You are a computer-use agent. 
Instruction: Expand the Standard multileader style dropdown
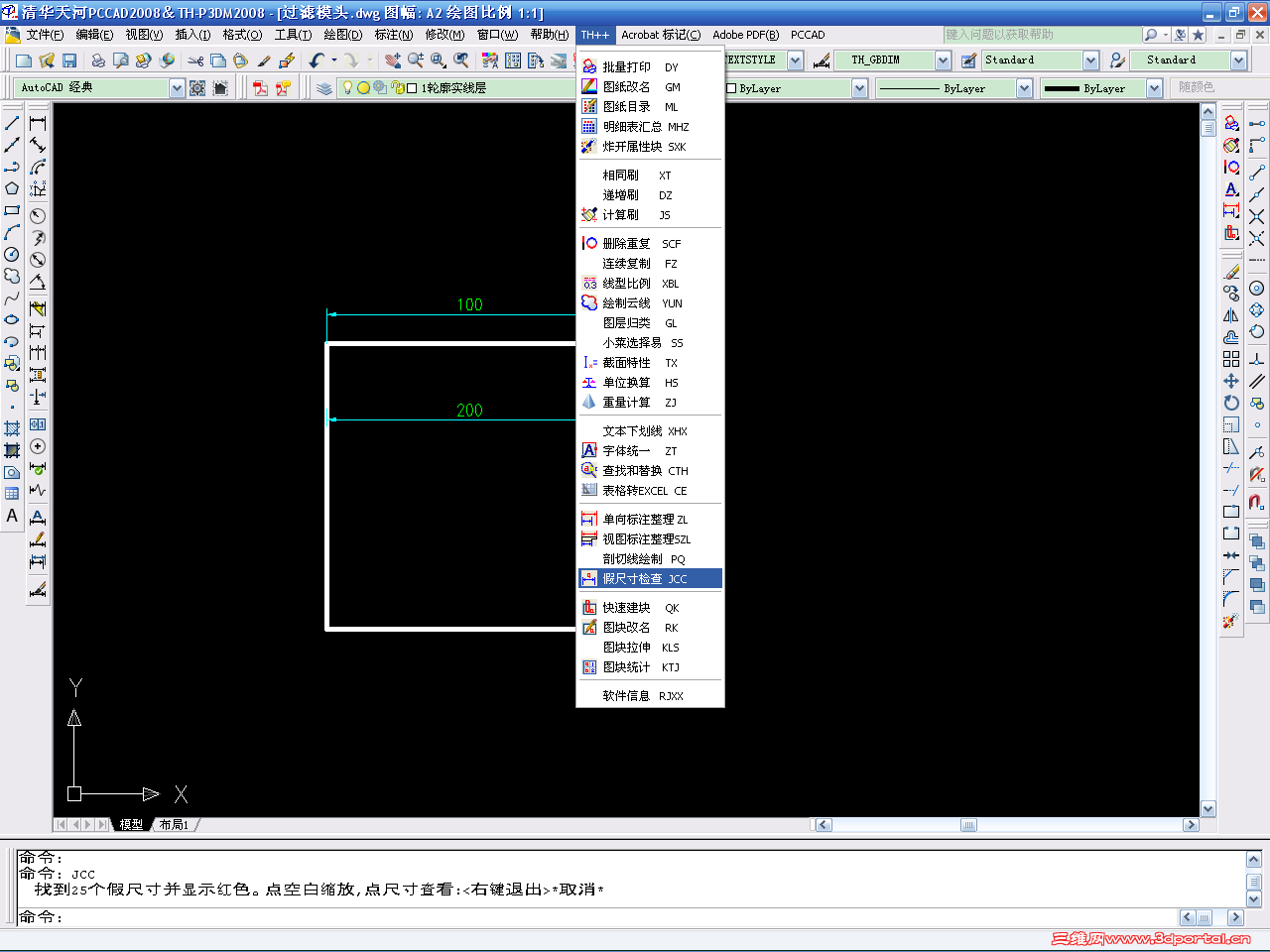1238,60
